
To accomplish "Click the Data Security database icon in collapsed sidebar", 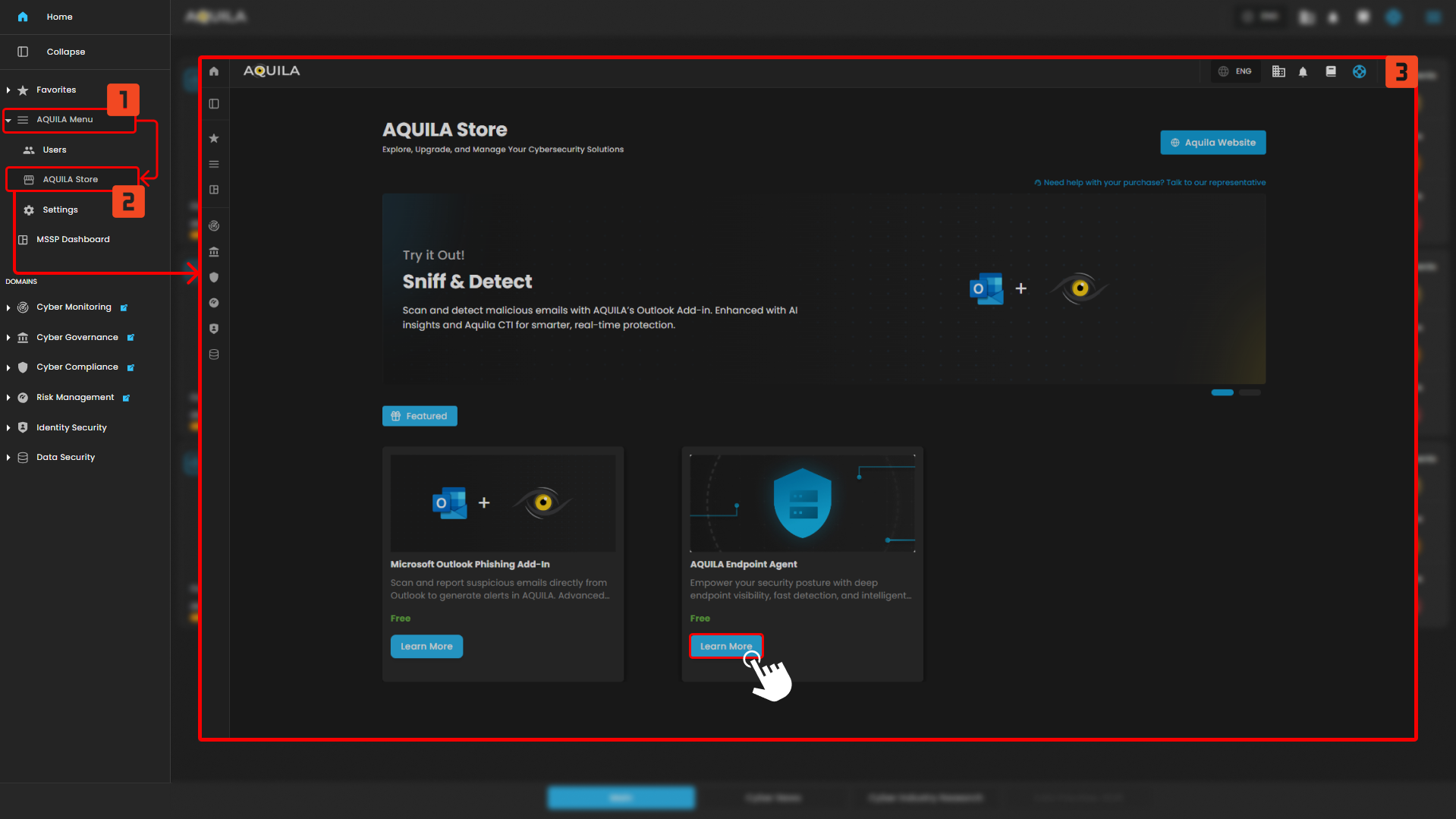I will 214,354.
